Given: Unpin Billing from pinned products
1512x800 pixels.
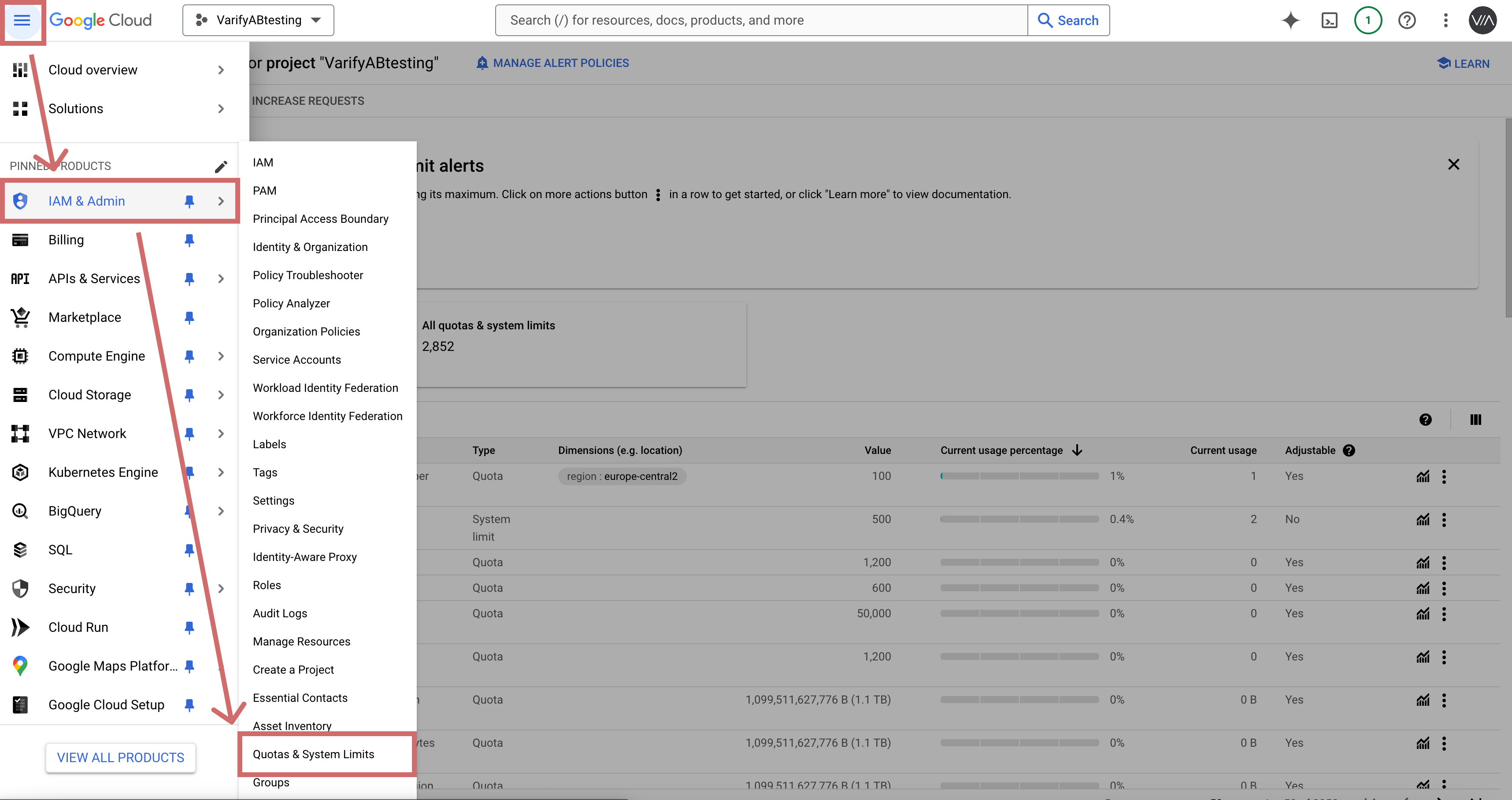Looking at the screenshot, I should pyautogui.click(x=189, y=240).
